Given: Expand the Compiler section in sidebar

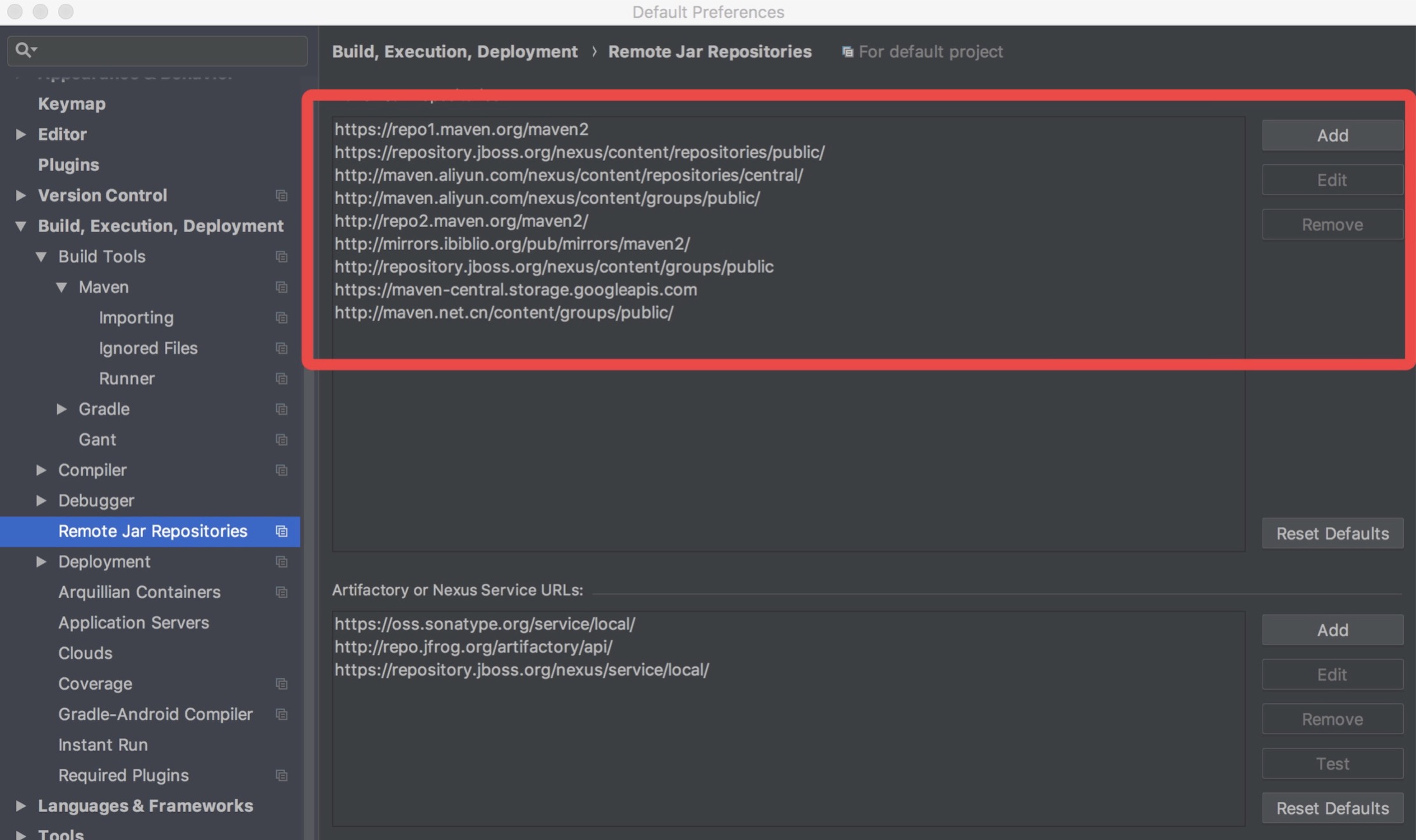Looking at the screenshot, I should click(40, 470).
